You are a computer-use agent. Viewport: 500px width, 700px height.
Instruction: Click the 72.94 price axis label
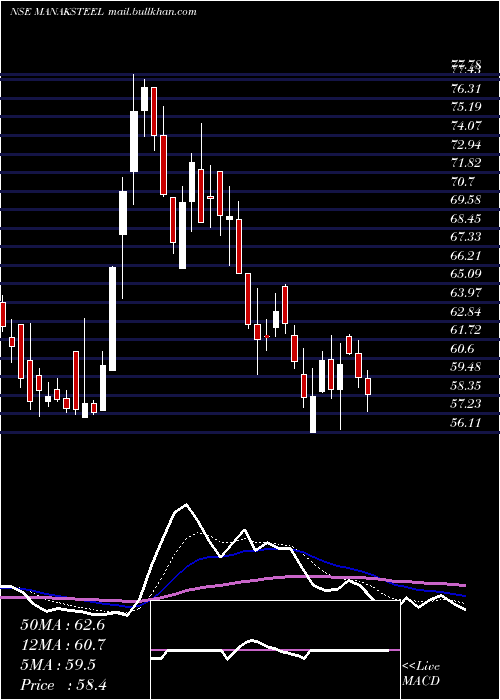(466, 145)
